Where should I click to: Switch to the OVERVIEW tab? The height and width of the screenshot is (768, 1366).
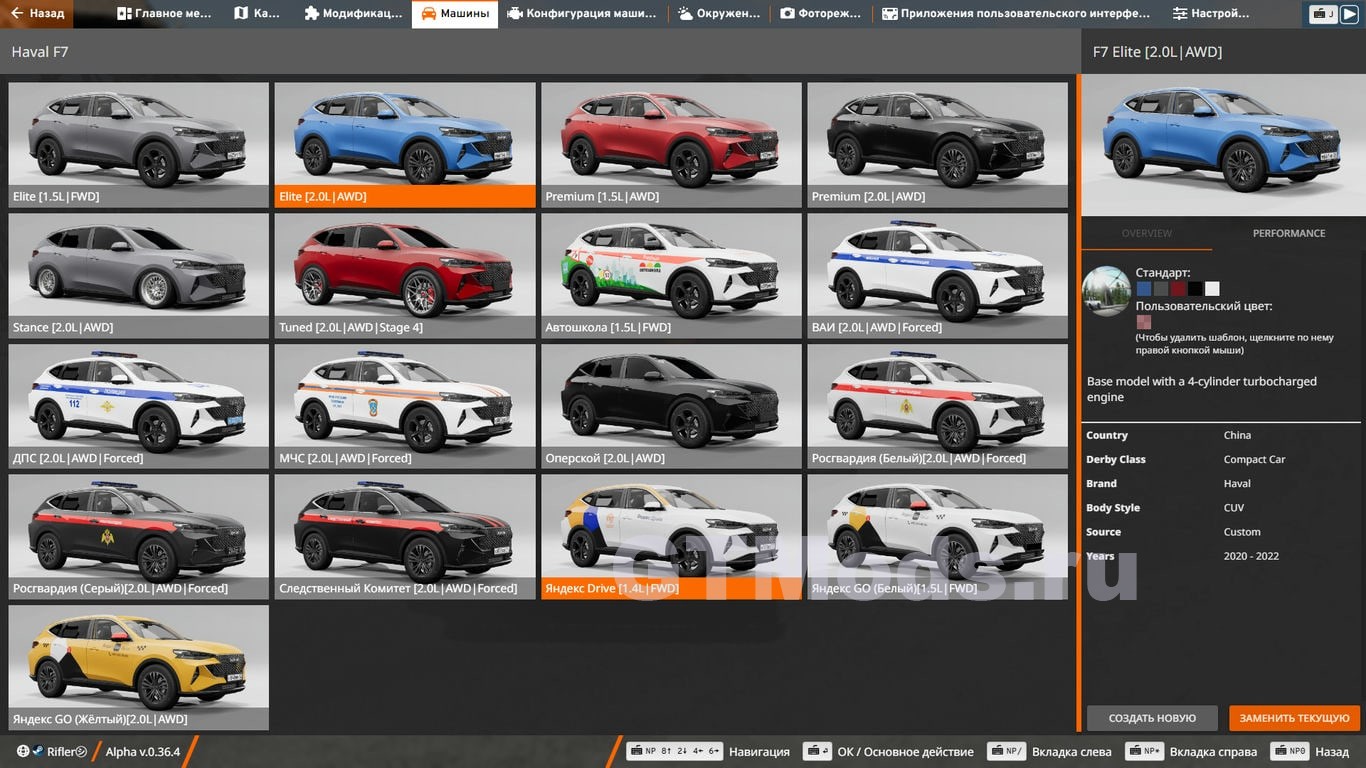[1147, 233]
